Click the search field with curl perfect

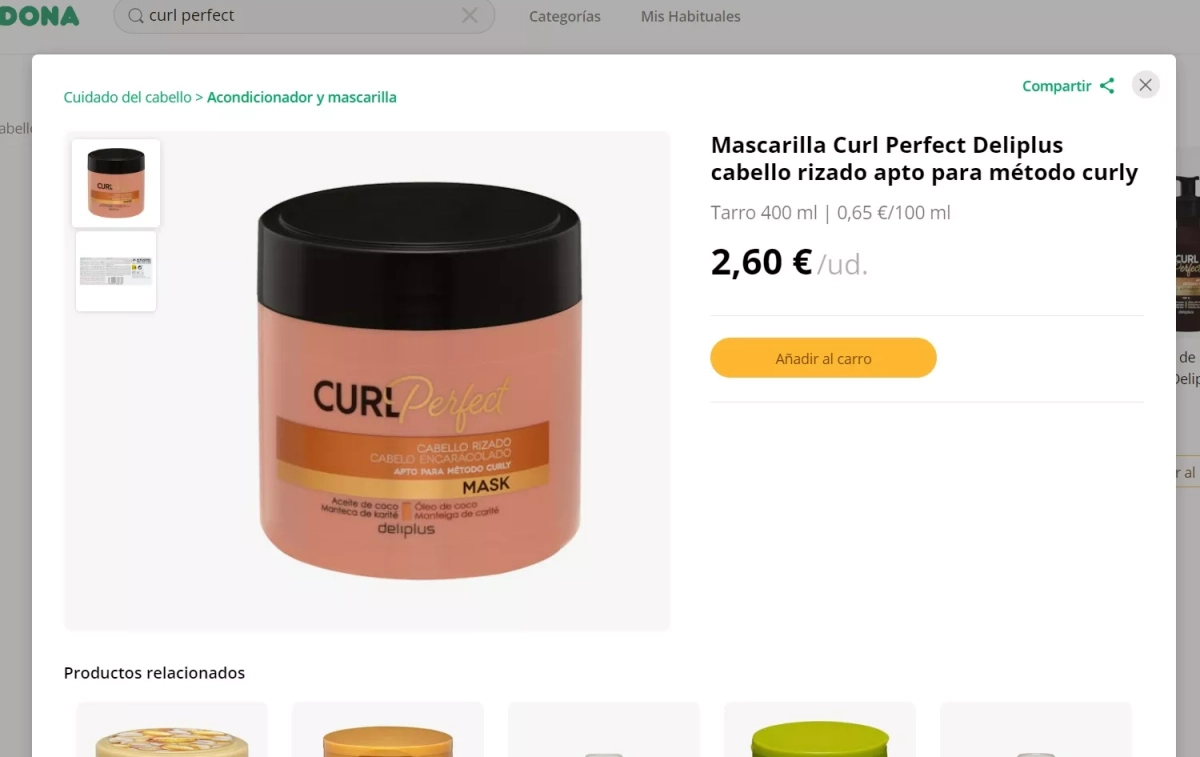pos(304,16)
